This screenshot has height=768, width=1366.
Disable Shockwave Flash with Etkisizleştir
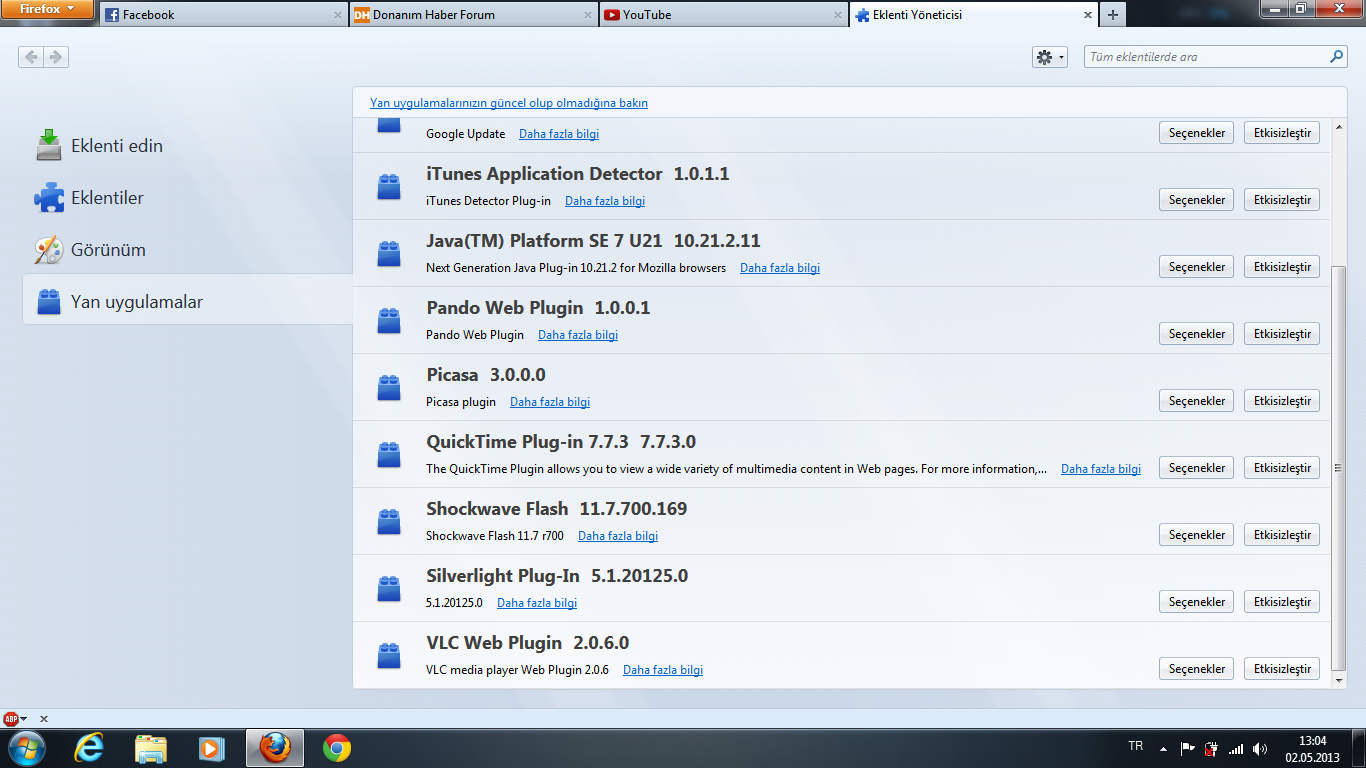click(1282, 535)
